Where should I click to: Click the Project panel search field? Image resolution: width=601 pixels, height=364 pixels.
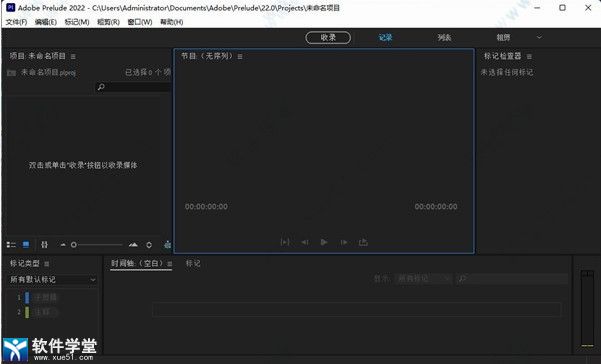(133, 87)
